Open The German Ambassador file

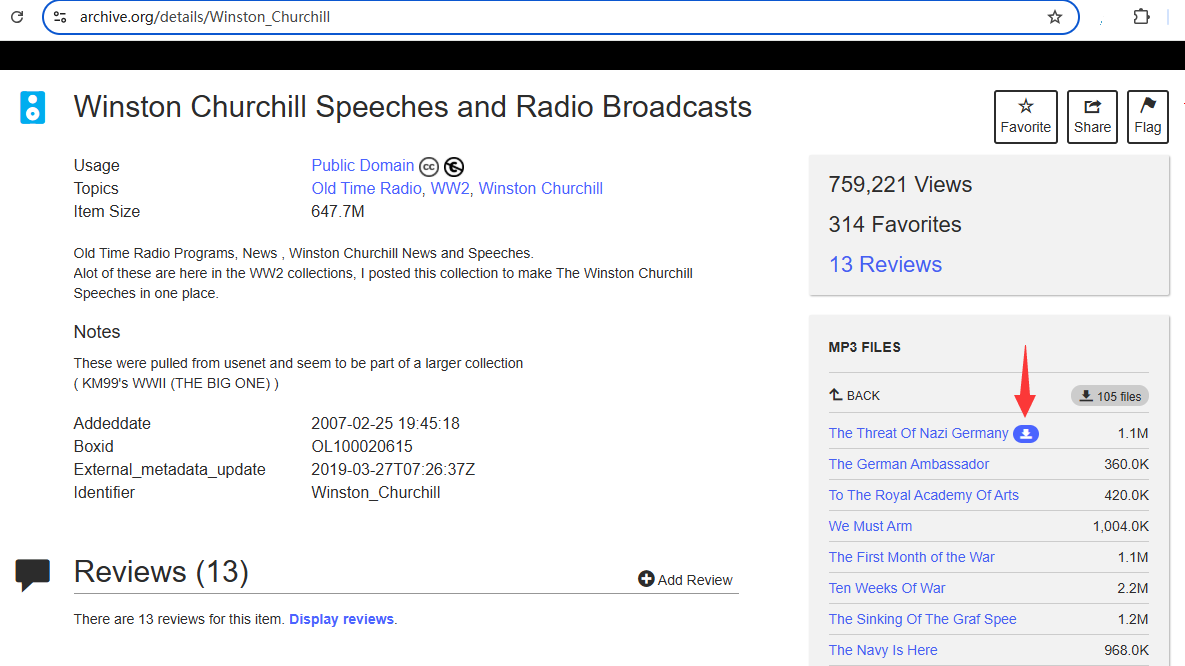(x=908, y=464)
